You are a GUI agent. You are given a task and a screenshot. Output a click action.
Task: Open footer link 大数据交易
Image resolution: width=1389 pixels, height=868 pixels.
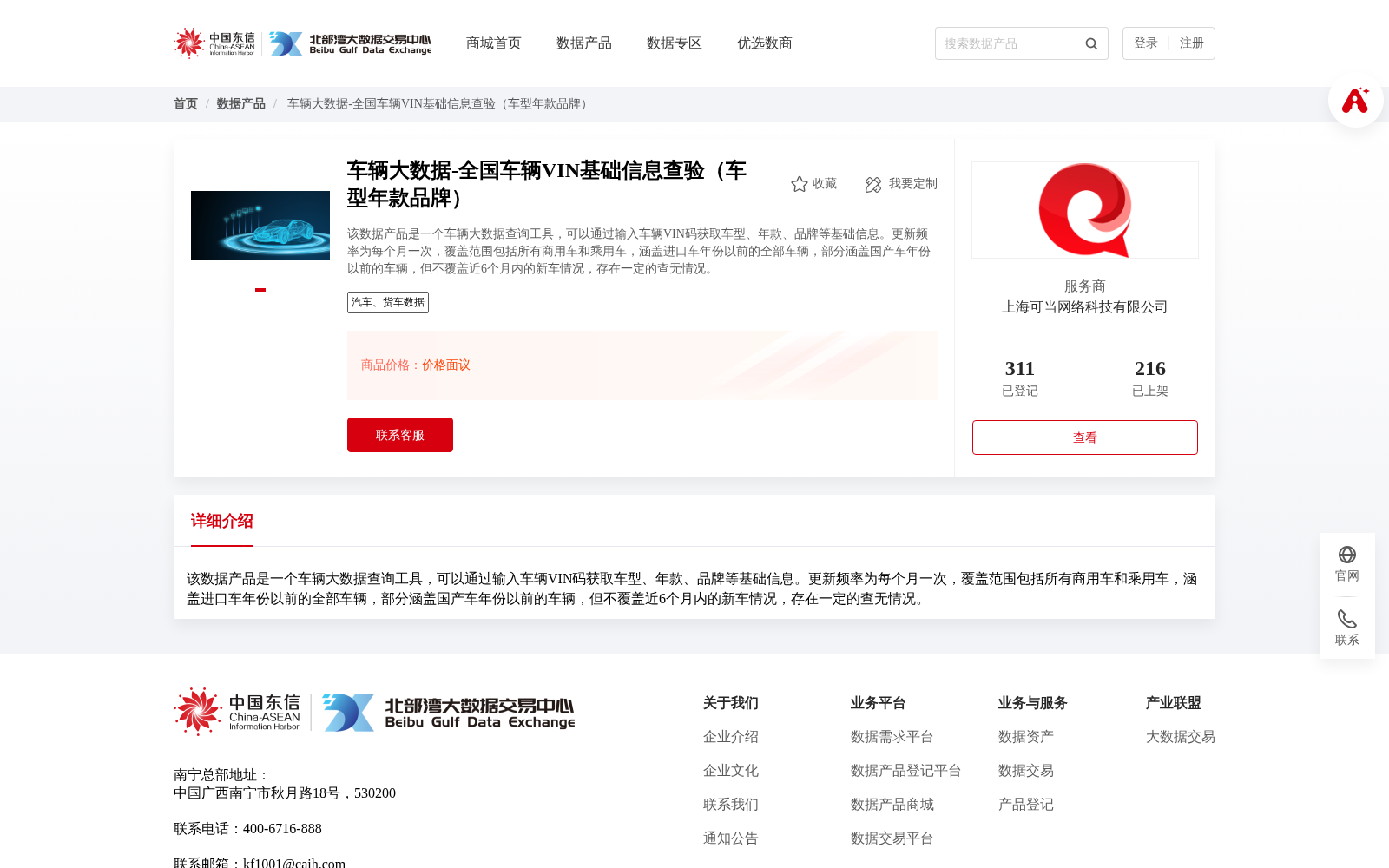[x=1181, y=737]
